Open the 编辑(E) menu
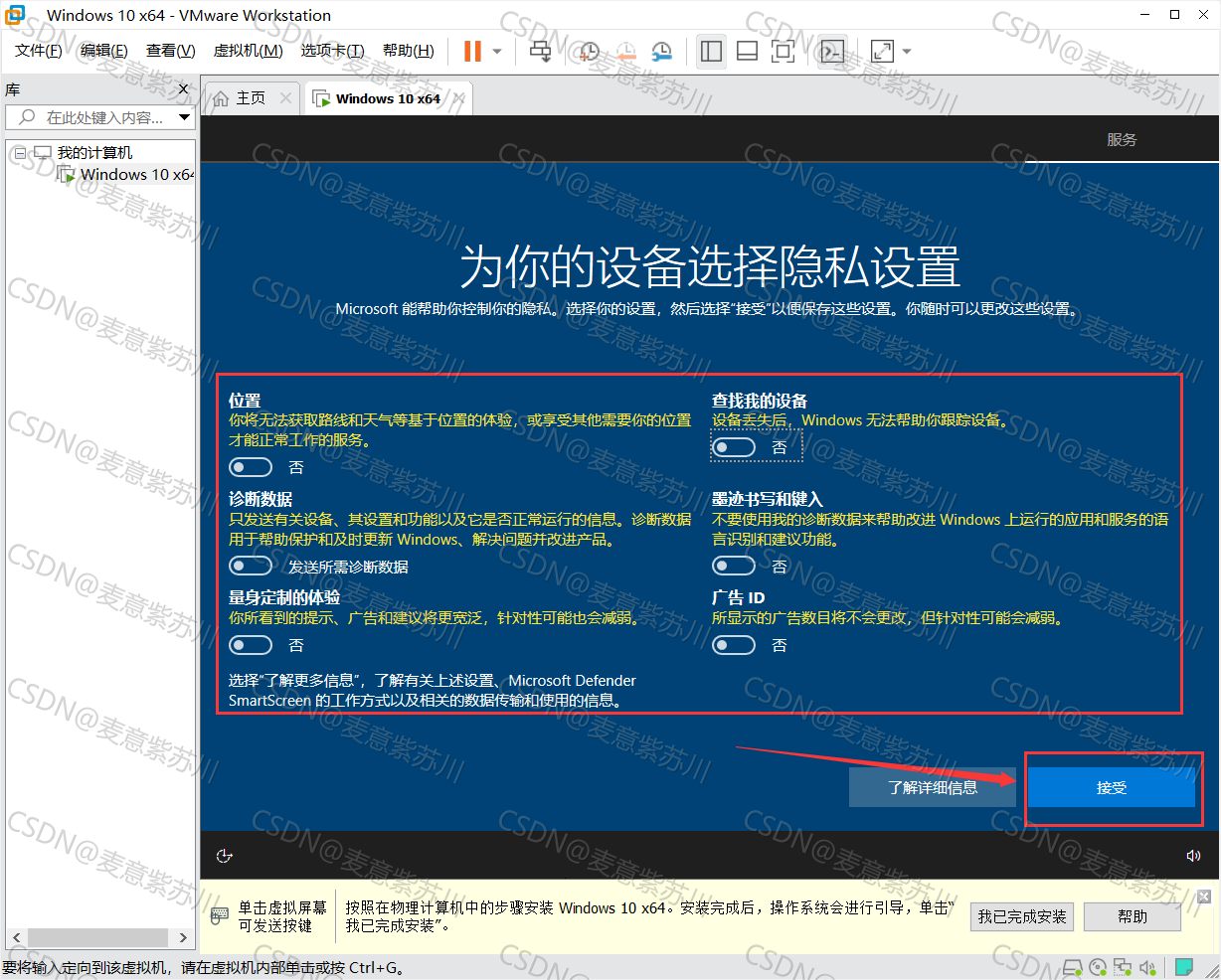 pos(104,51)
